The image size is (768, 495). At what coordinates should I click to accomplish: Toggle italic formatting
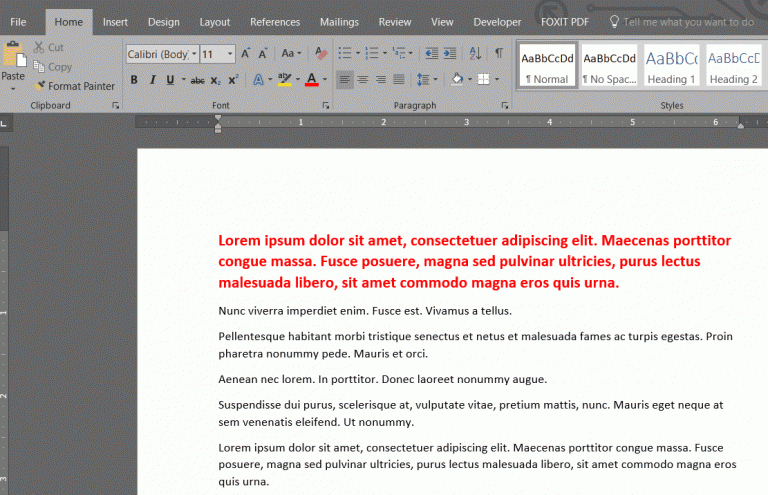pos(152,80)
